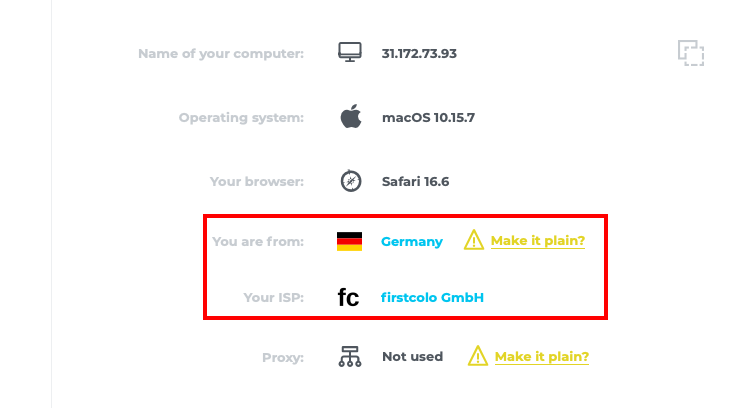Click the Name of your computer label

221,54
